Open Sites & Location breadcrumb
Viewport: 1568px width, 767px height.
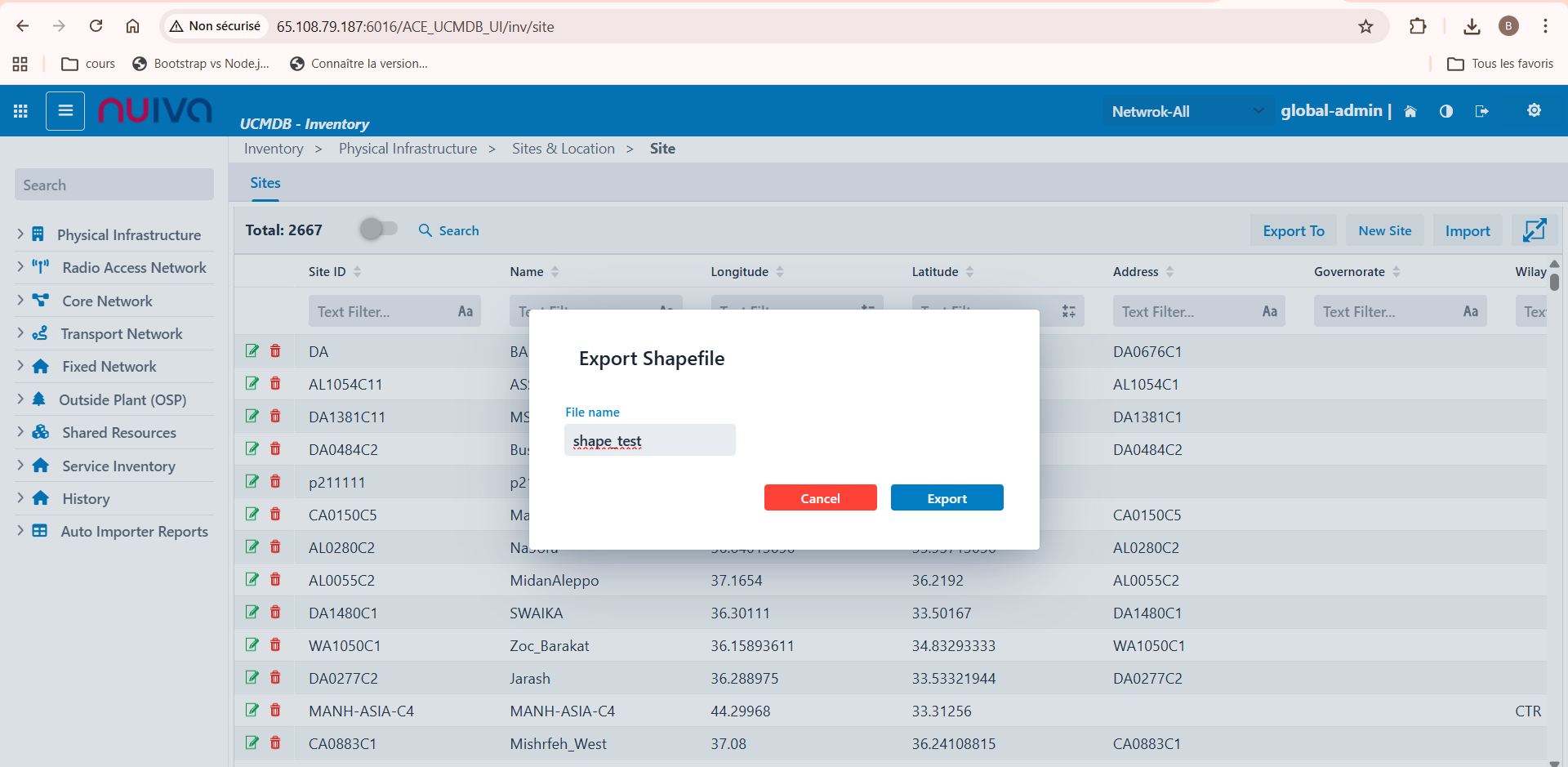click(563, 149)
